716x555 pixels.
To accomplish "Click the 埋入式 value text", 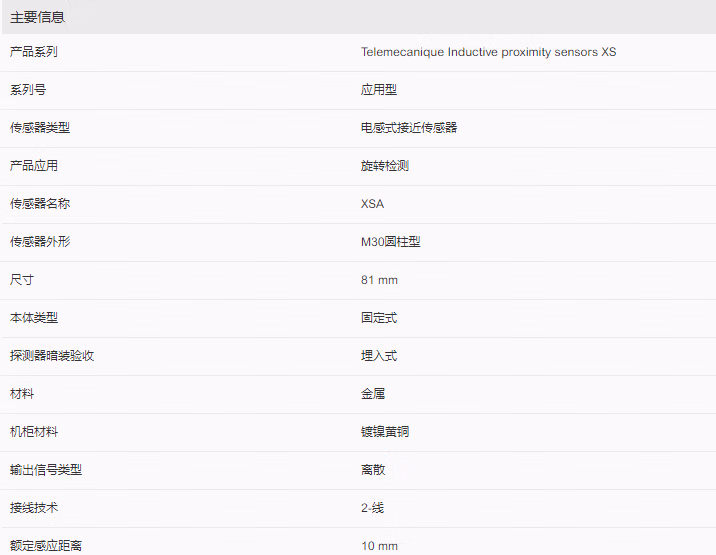I will (x=379, y=355).
